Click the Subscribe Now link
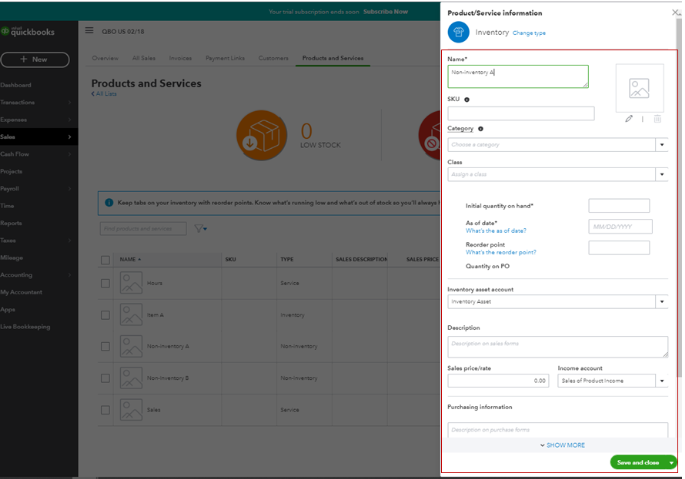This screenshot has height=479, width=685. click(385, 12)
